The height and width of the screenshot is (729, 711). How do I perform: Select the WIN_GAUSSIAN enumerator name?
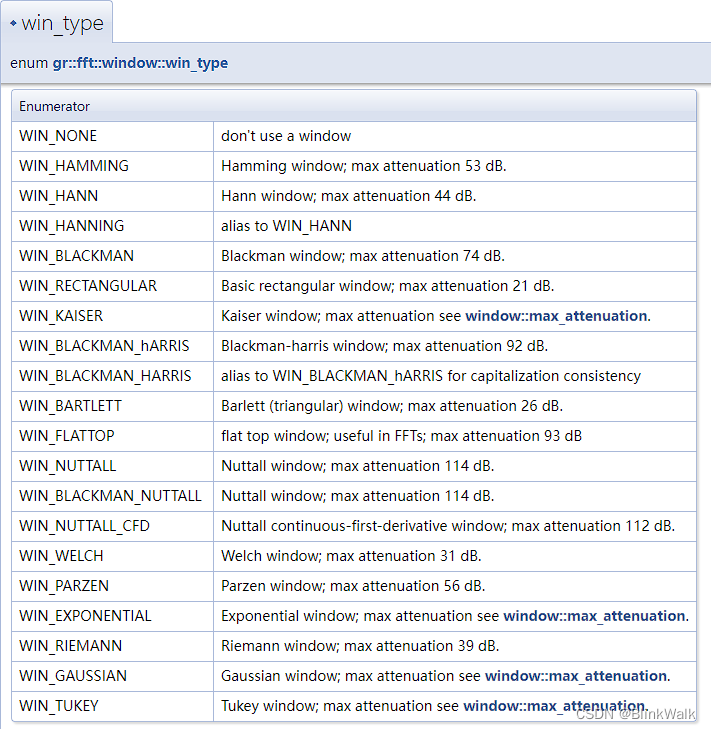click(x=73, y=676)
